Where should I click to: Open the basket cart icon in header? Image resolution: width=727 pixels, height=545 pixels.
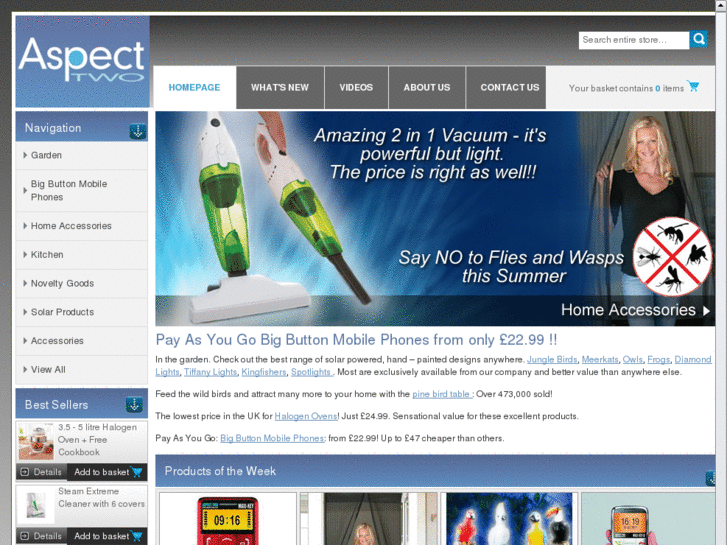[x=693, y=86]
